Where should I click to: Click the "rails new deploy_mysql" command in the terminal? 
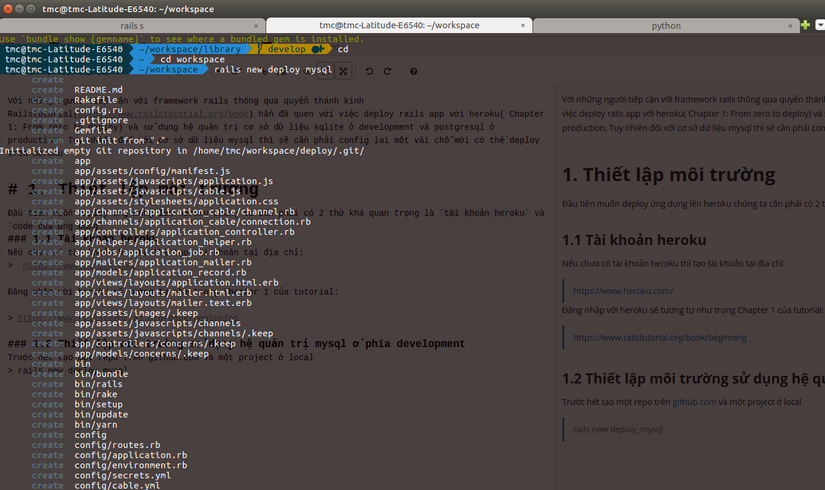273,69
